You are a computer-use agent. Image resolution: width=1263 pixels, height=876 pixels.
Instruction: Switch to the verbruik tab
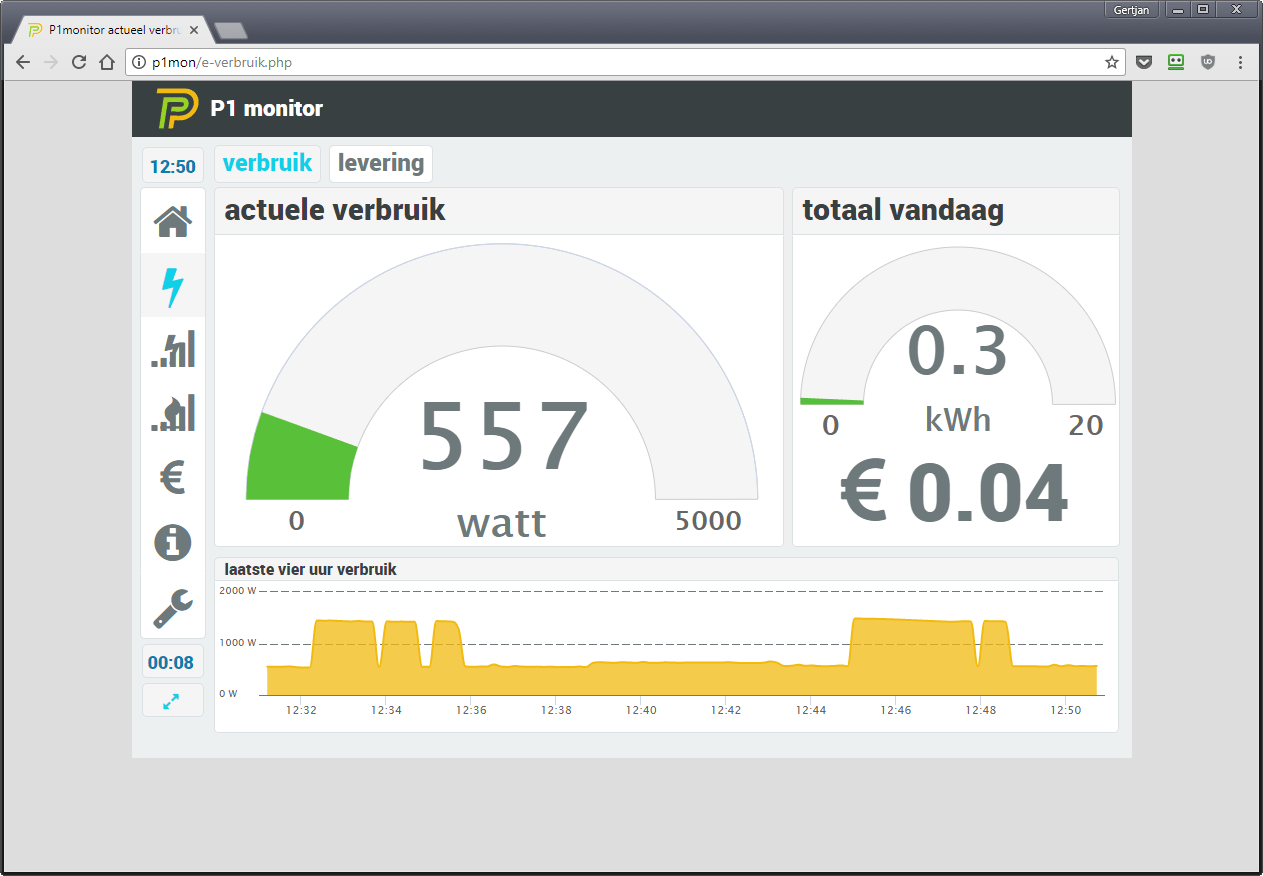(267, 163)
